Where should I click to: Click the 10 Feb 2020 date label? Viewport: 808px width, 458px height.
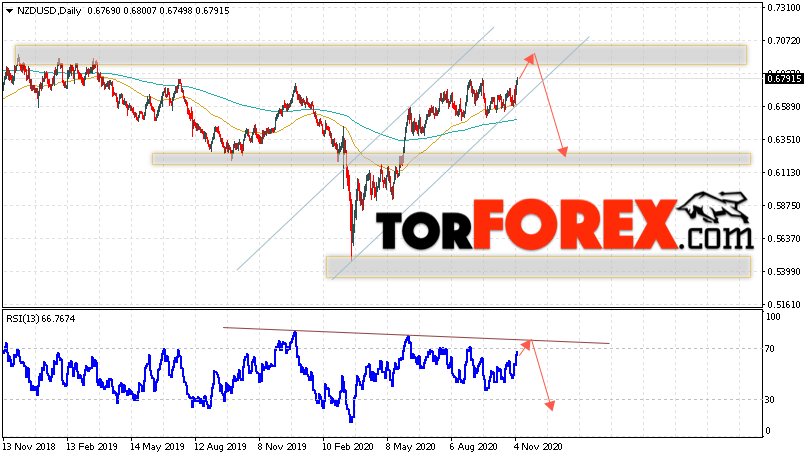point(348,447)
